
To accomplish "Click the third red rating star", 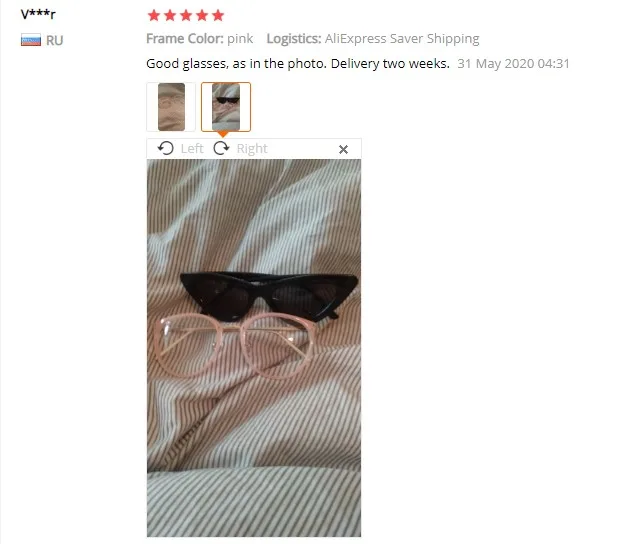I will pos(186,16).
